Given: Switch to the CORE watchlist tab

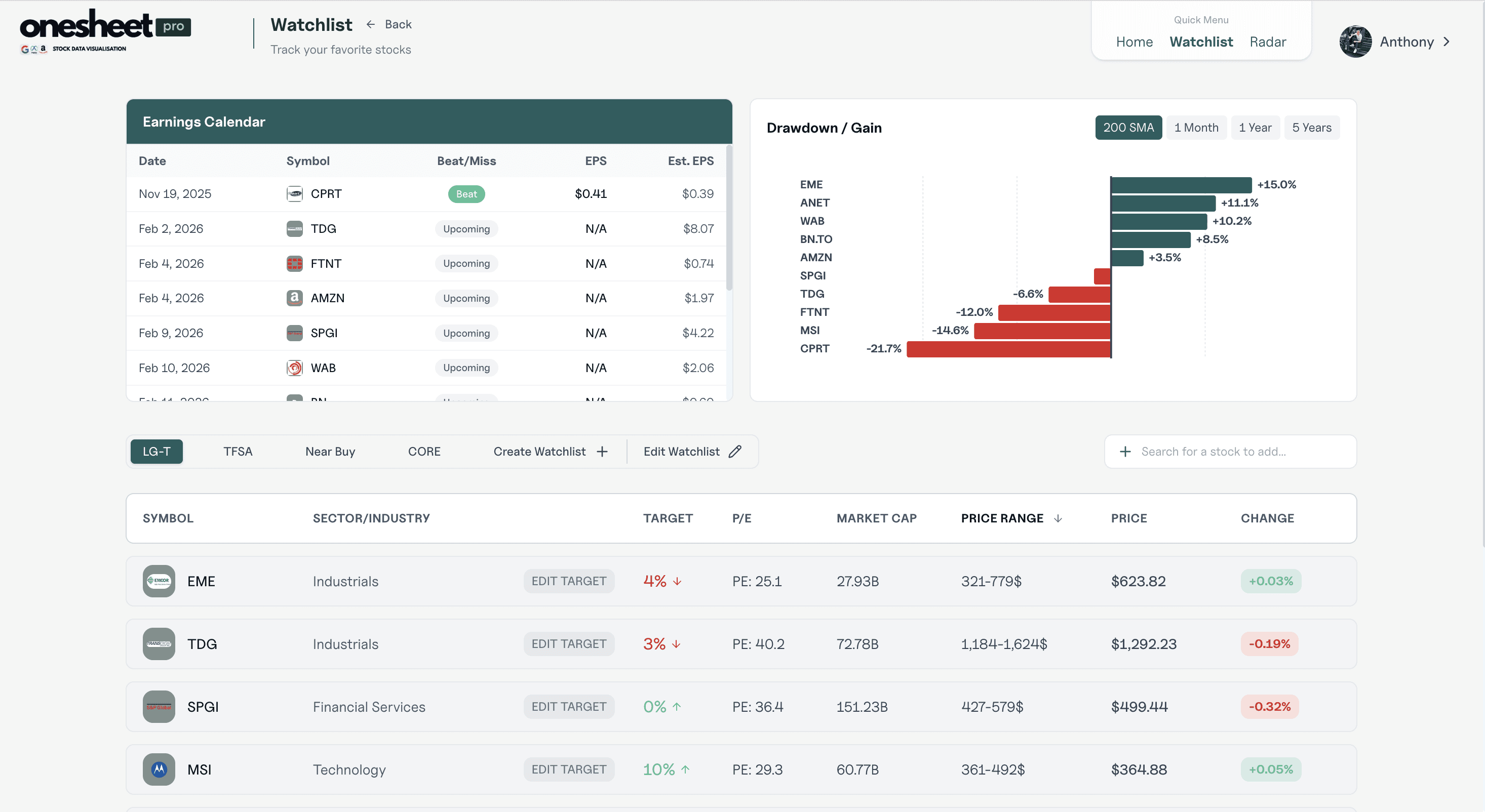Looking at the screenshot, I should (x=424, y=451).
